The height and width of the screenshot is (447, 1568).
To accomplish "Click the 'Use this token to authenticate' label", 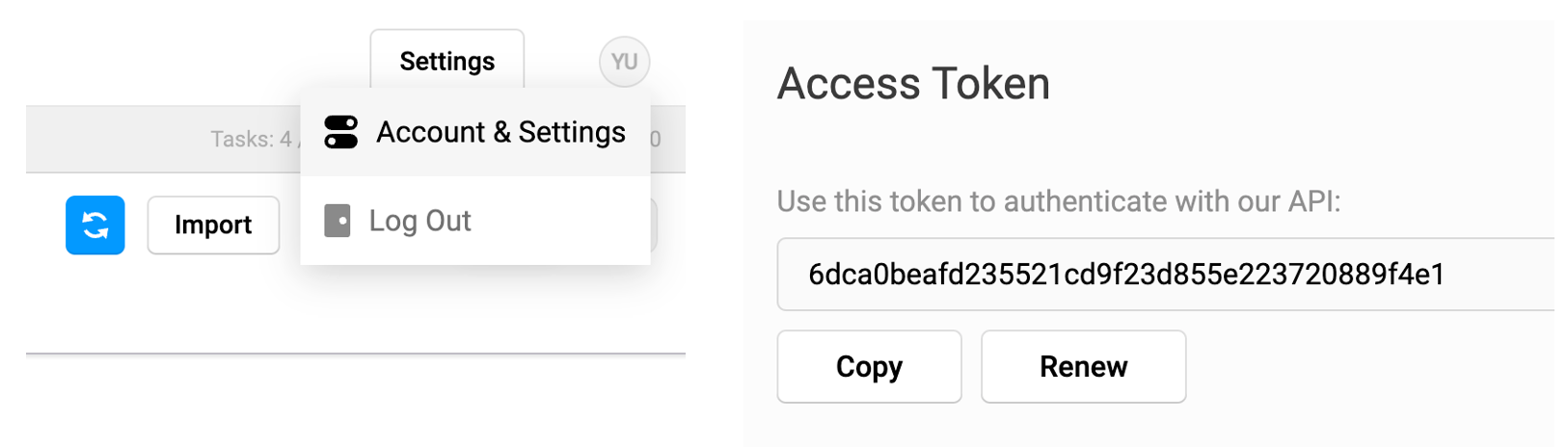I will (x=1058, y=201).
